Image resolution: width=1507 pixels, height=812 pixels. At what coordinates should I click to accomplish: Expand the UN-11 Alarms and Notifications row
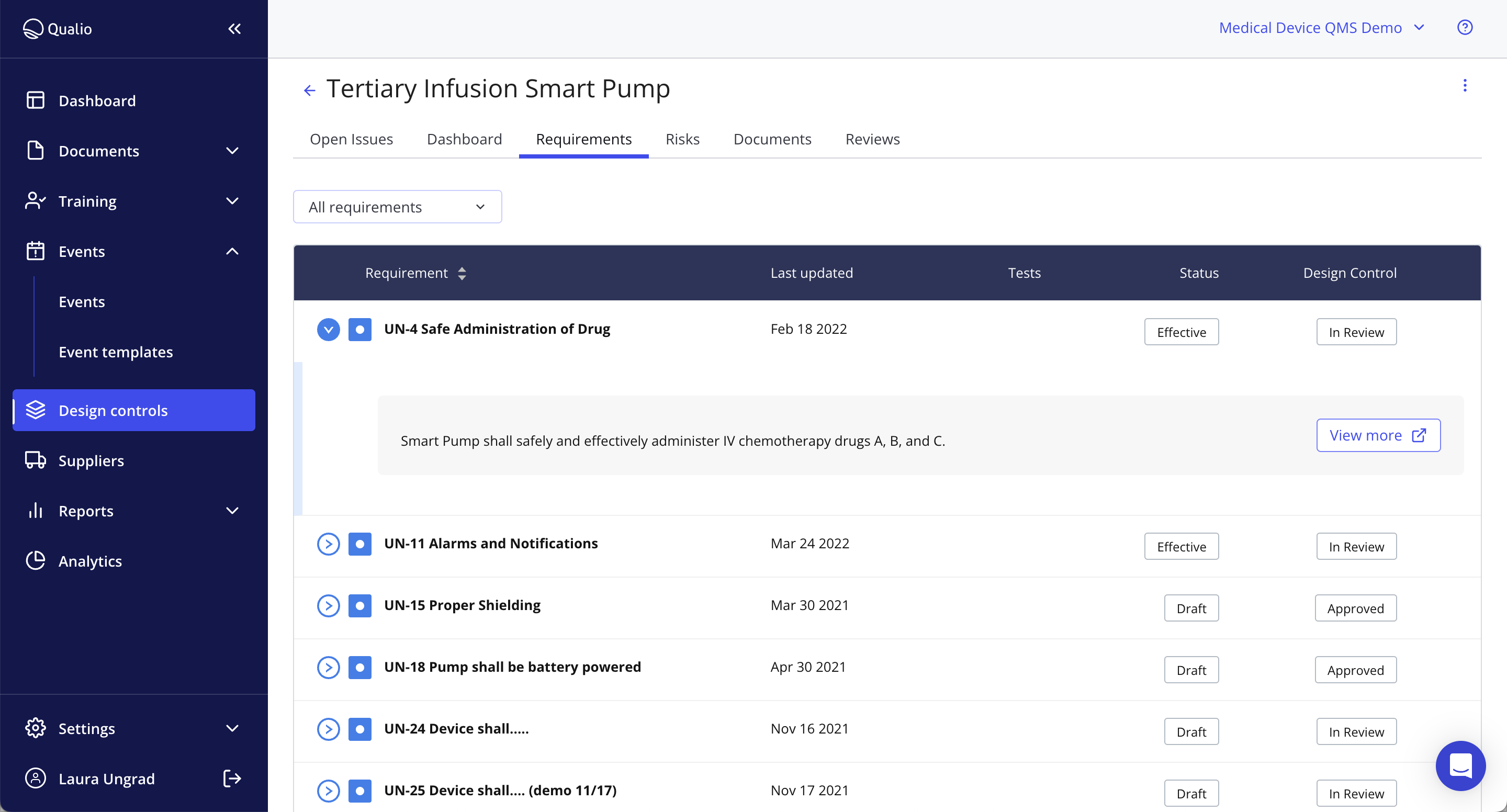coord(328,544)
